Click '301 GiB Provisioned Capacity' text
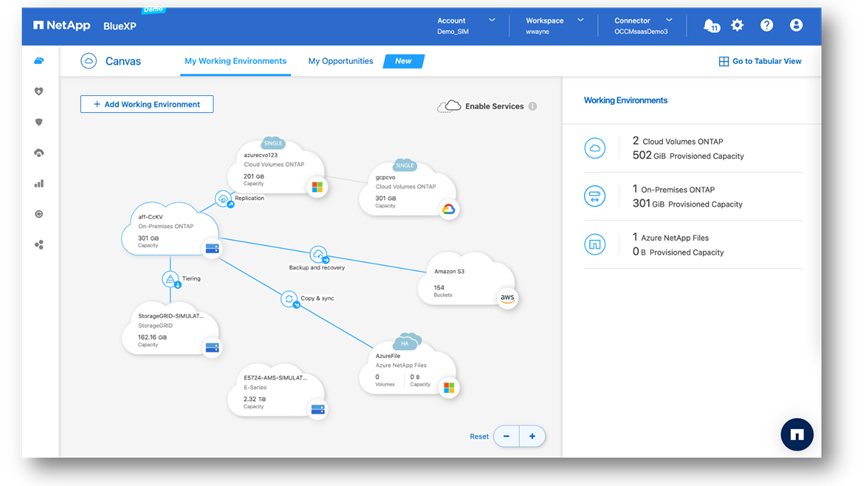The image size is (864, 486). tap(687, 203)
